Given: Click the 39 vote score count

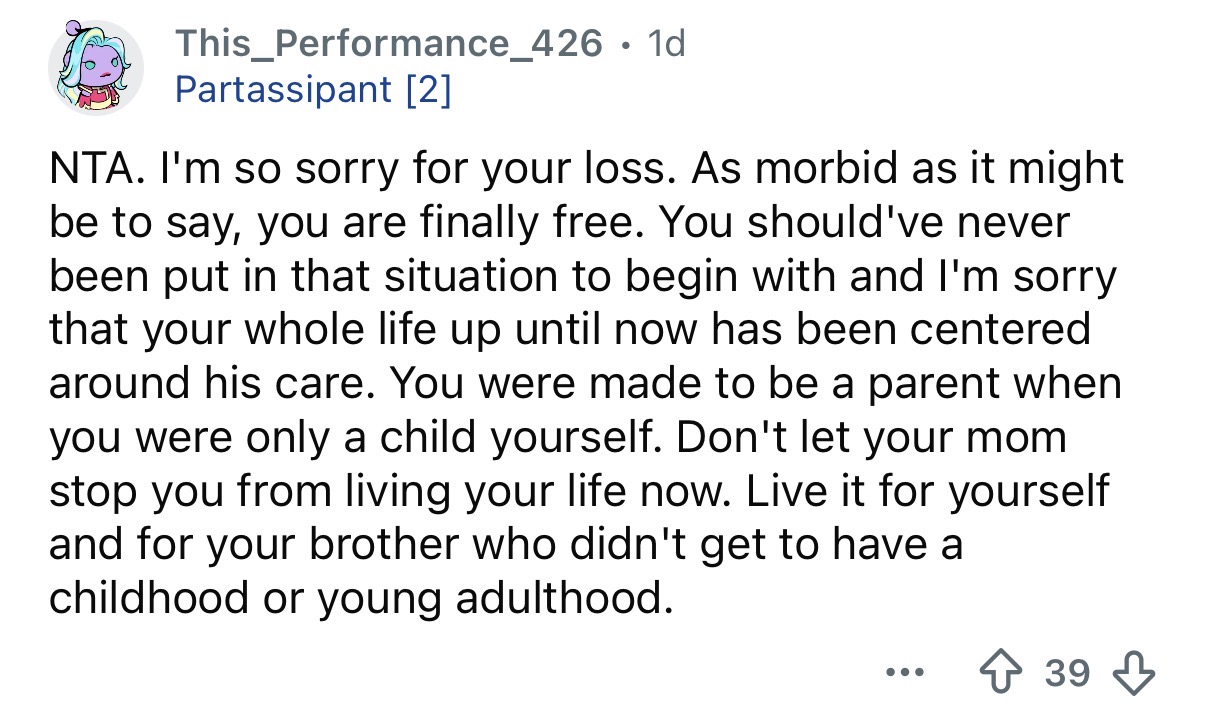Looking at the screenshot, I should pyautogui.click(x=1067, y=672).
